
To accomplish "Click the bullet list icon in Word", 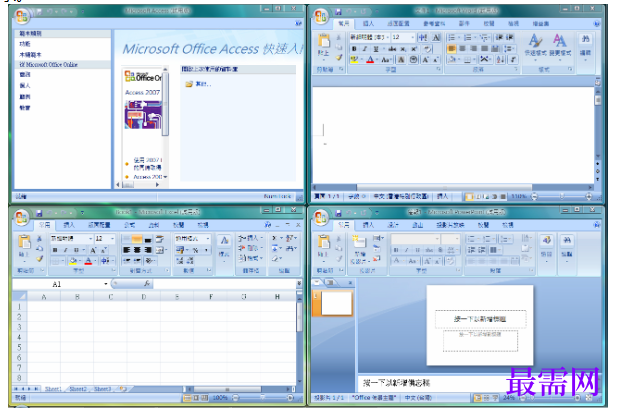I will (453, 37).
